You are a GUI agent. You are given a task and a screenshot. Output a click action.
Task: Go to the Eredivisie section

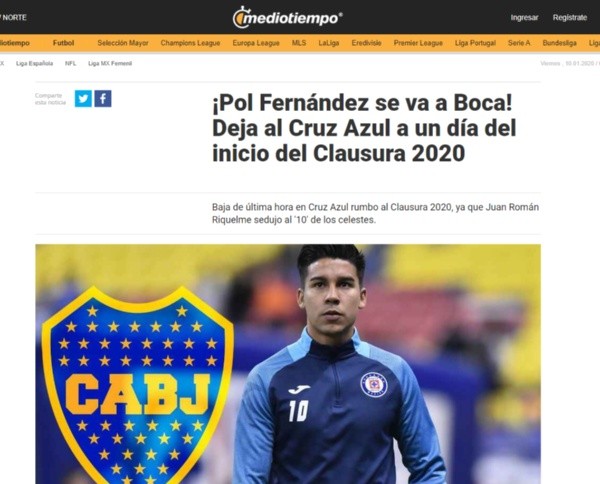click(x=366, y=43)
